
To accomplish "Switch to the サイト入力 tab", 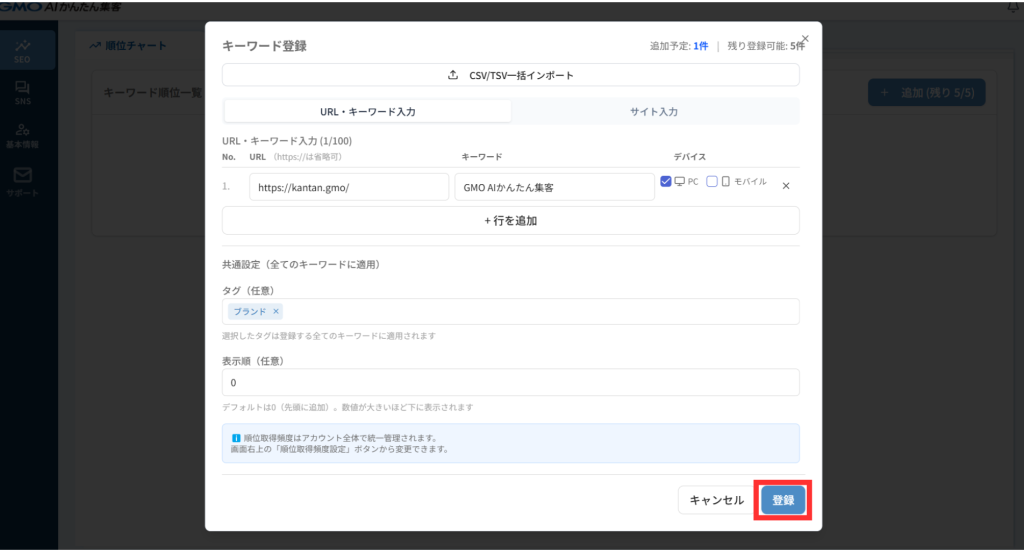I will [655, 112].
